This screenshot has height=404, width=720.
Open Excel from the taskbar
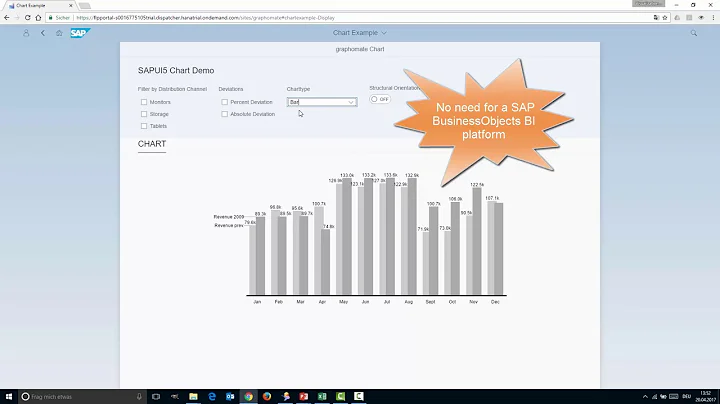click(322, 396)
